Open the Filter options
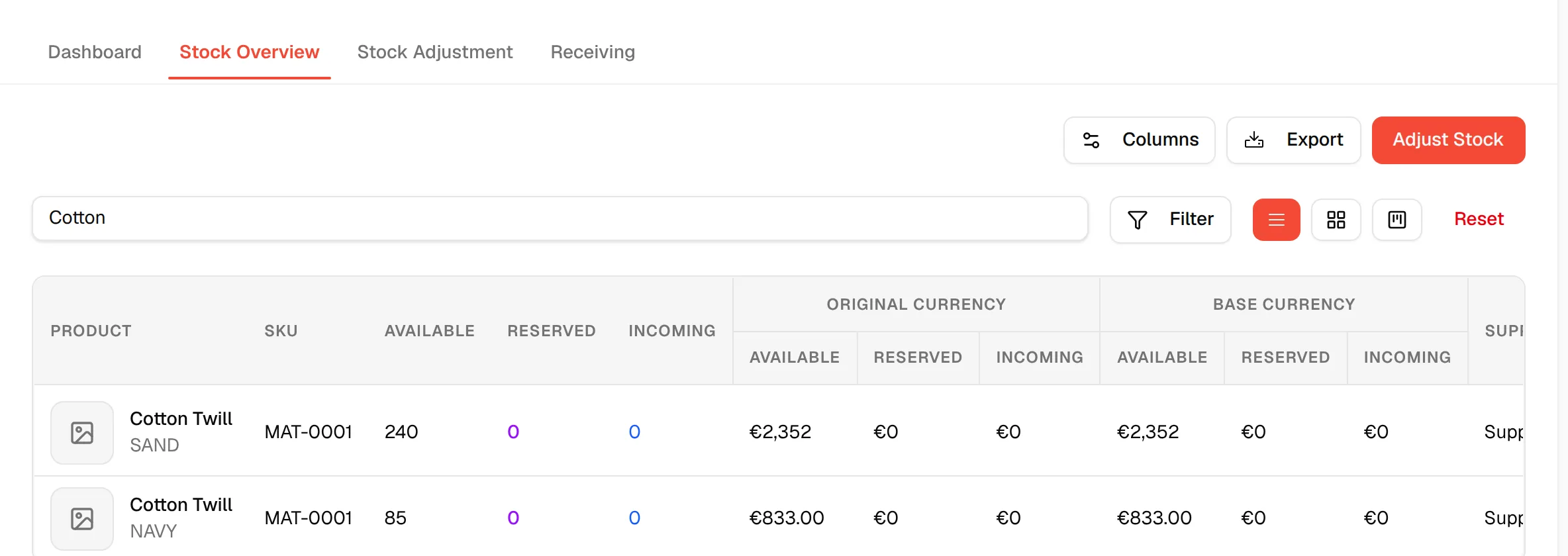Screen dimensions: 1568x556 (1170, 220)
